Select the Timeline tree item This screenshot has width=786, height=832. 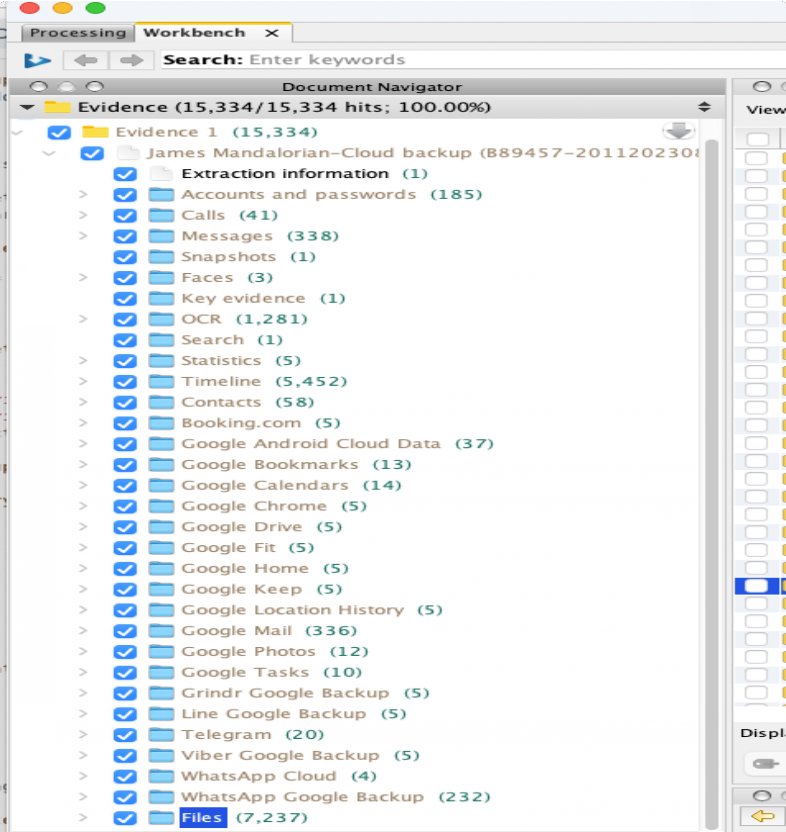[220, 382]
